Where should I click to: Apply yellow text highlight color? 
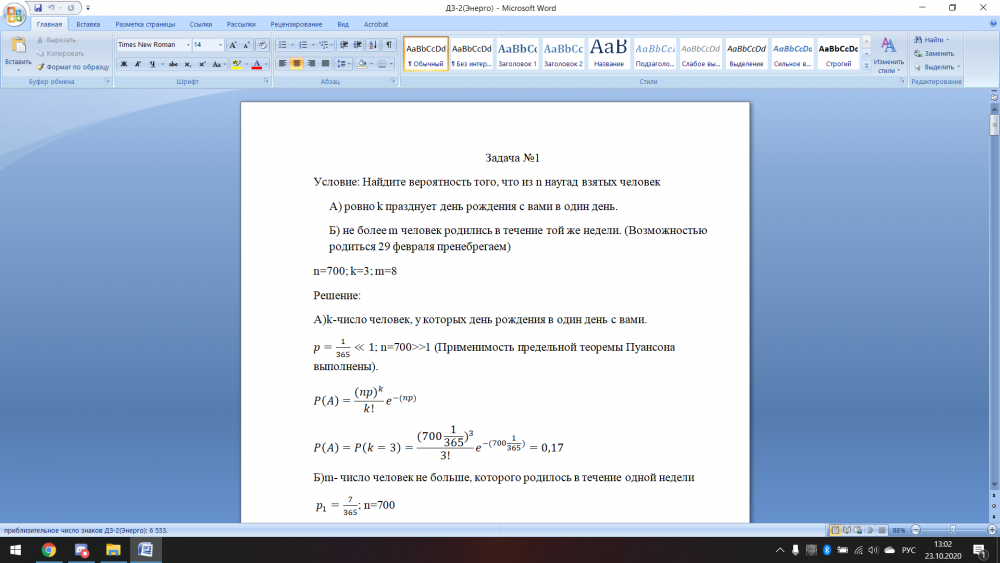point(237,64)
